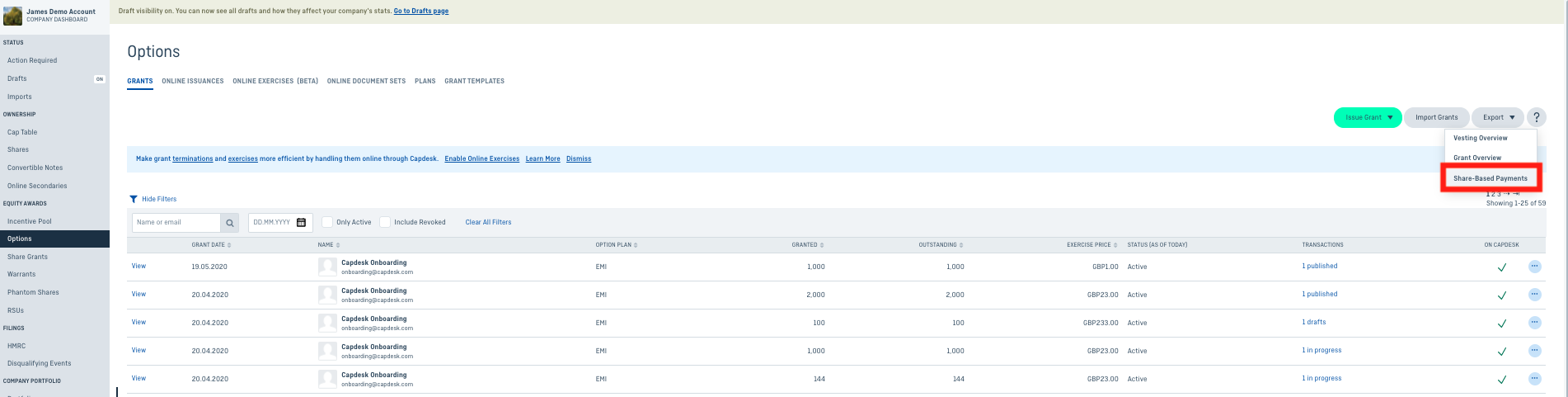Open Imports in sidebar
The width and height of the screenshot is (1568, 397).
pos(20,97)
